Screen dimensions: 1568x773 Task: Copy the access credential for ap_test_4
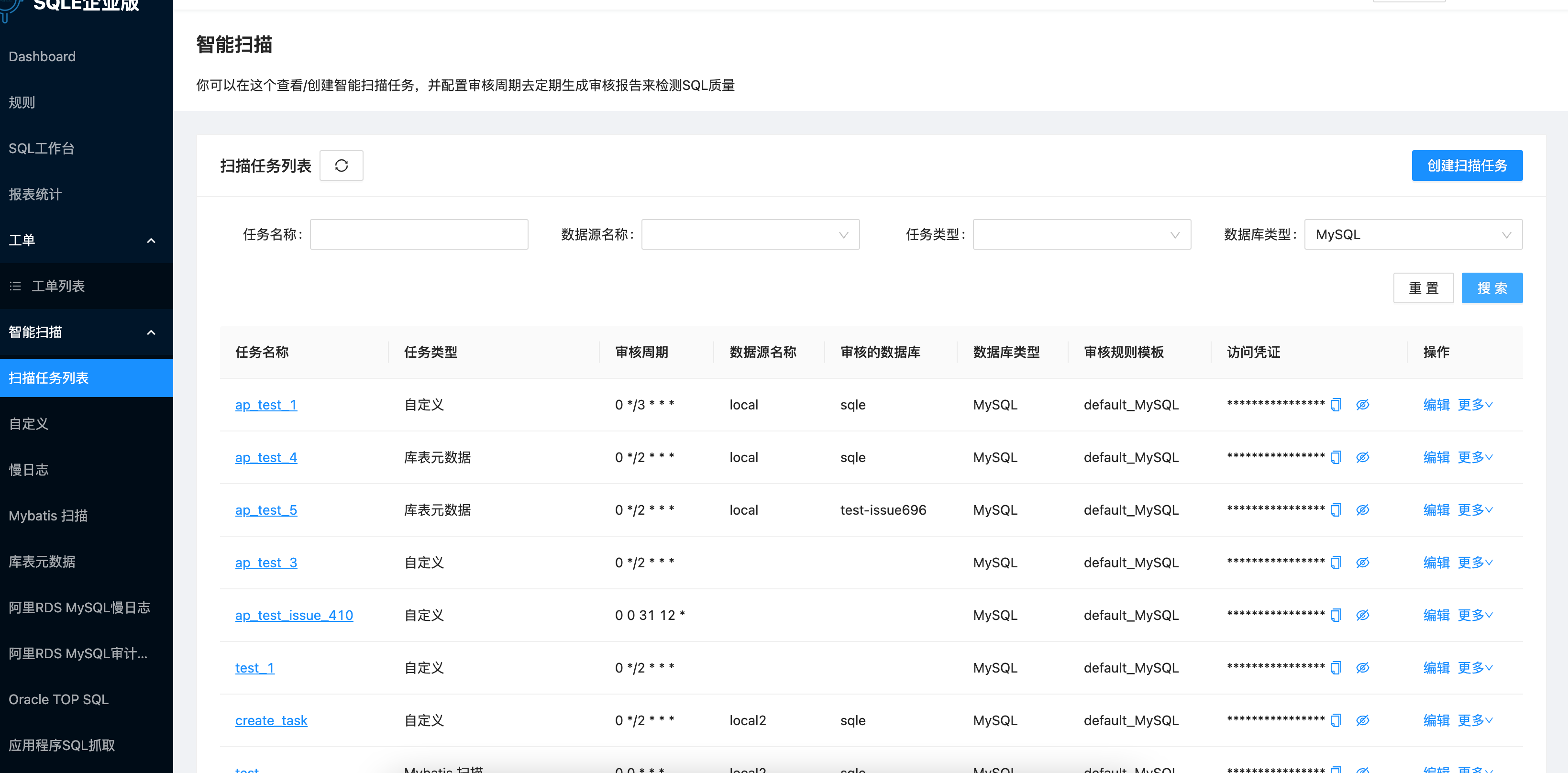(x=1336, y=457)
